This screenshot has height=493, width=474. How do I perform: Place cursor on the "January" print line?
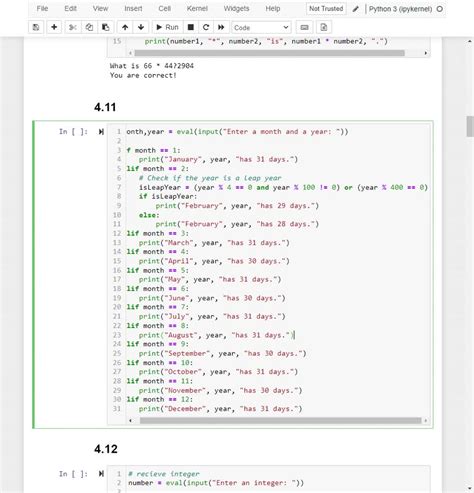(218, 159)
